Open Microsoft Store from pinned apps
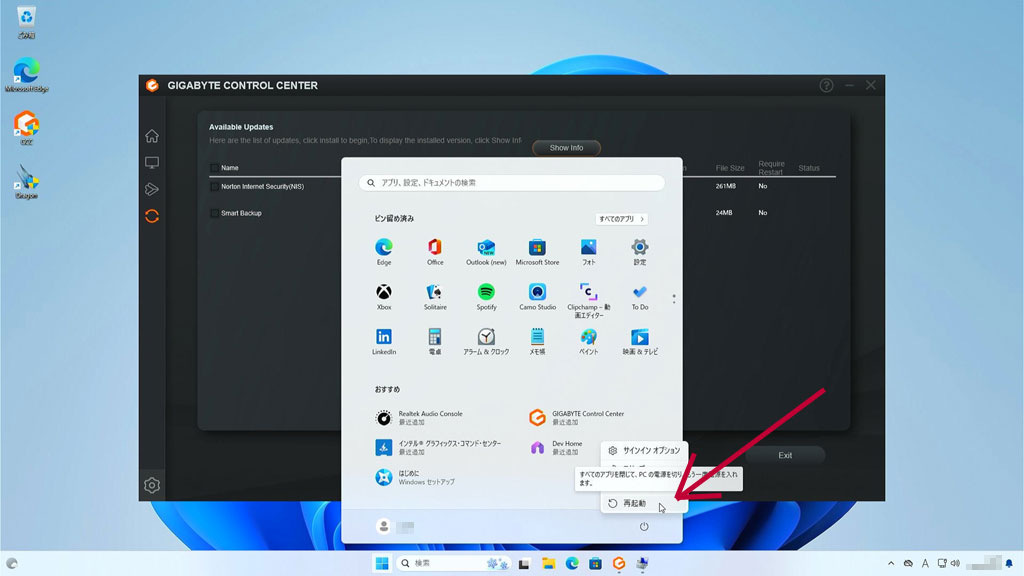This screenshot has width=1024, height=576. (x=537, y=247)
